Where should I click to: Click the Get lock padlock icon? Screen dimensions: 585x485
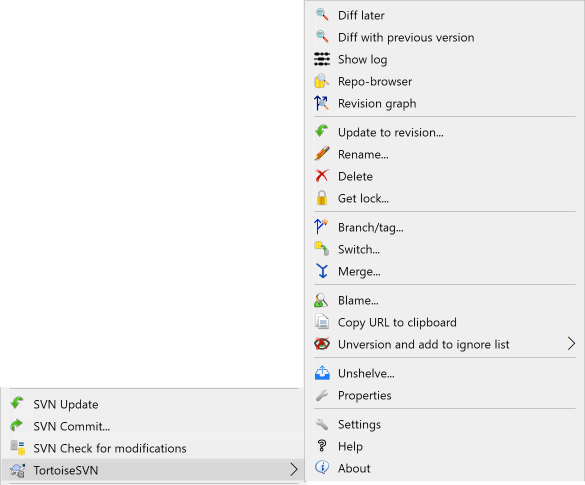coord(322,198)
